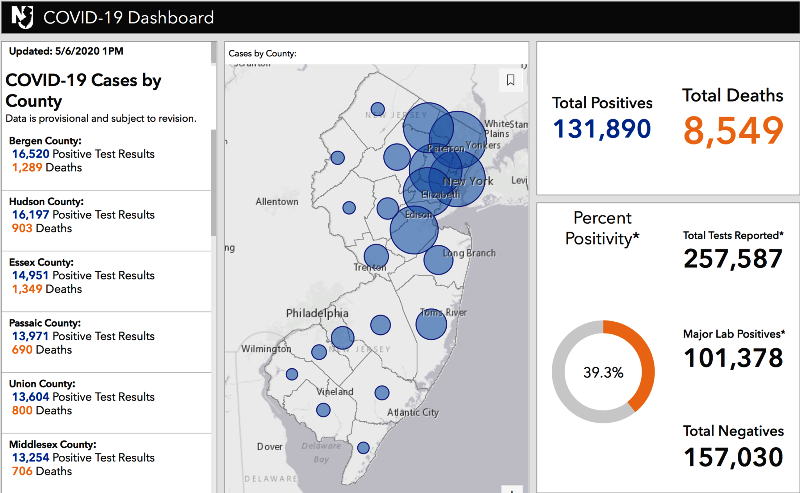Viewport: 800px width, 493px height.
Task: Select Union County entry
Action: (x=106, y=403)
